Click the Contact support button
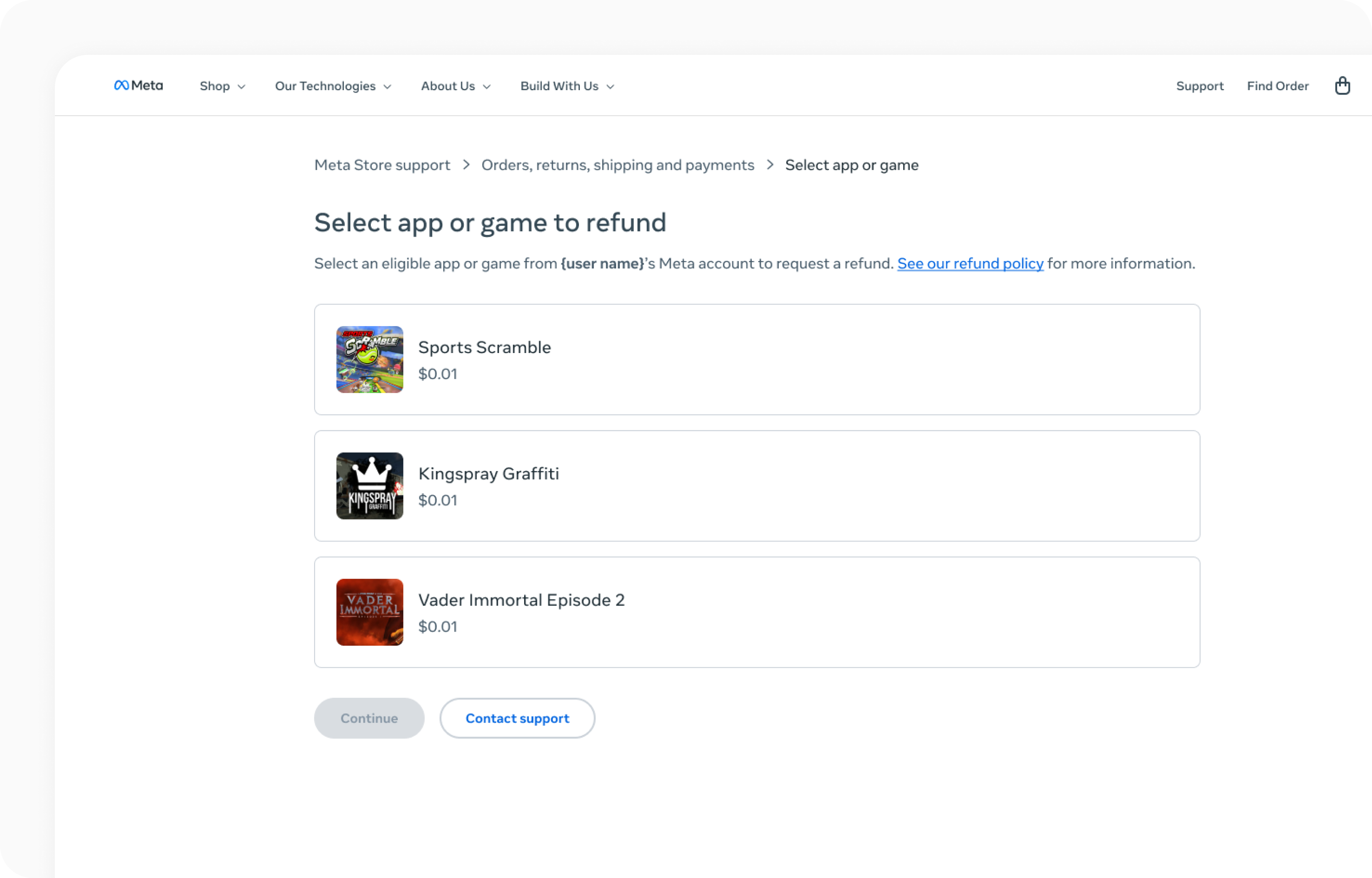The image size is (1372, 878). coord(517,718)
